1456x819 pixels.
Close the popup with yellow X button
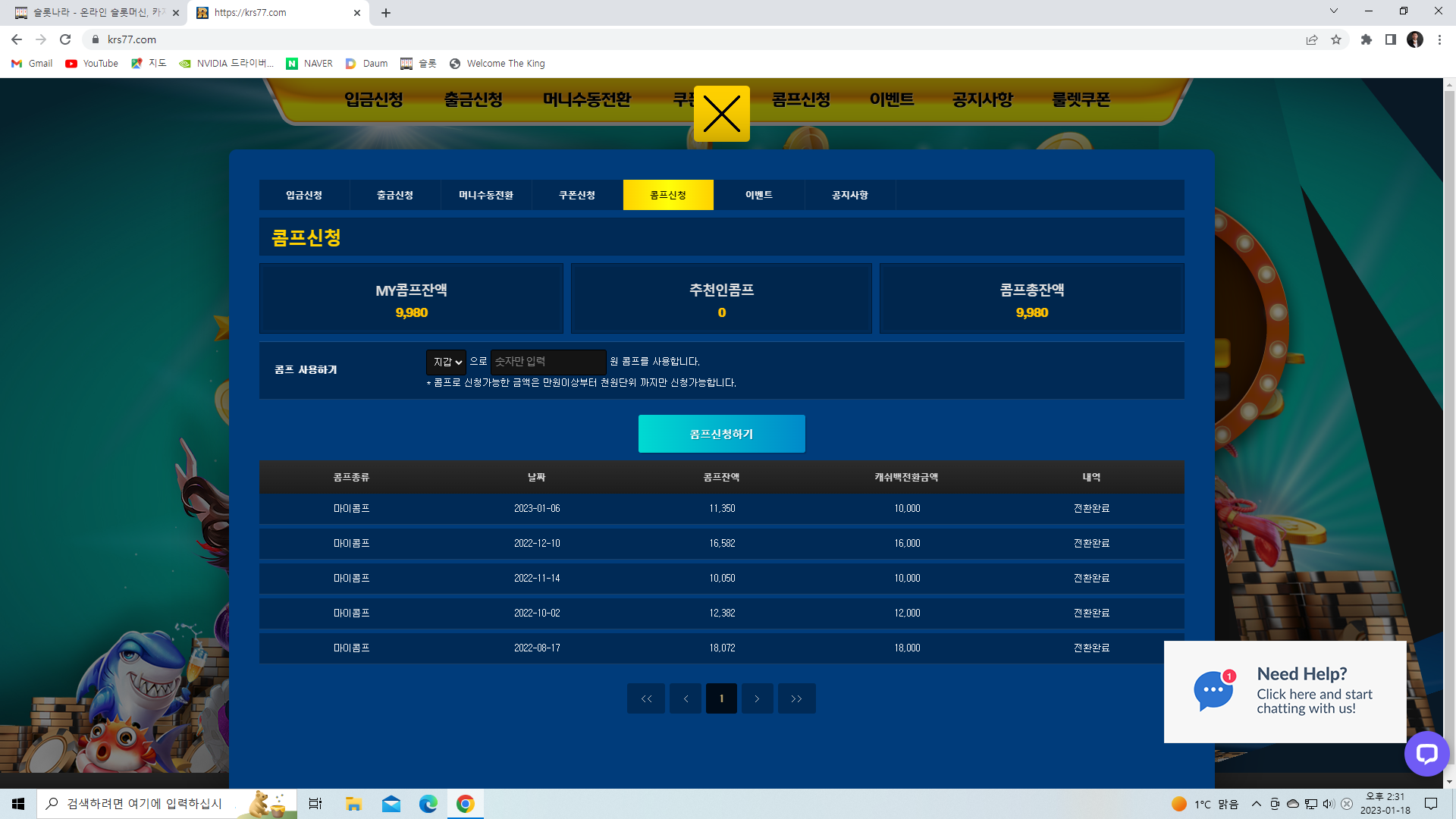click(x=721, y=114)
